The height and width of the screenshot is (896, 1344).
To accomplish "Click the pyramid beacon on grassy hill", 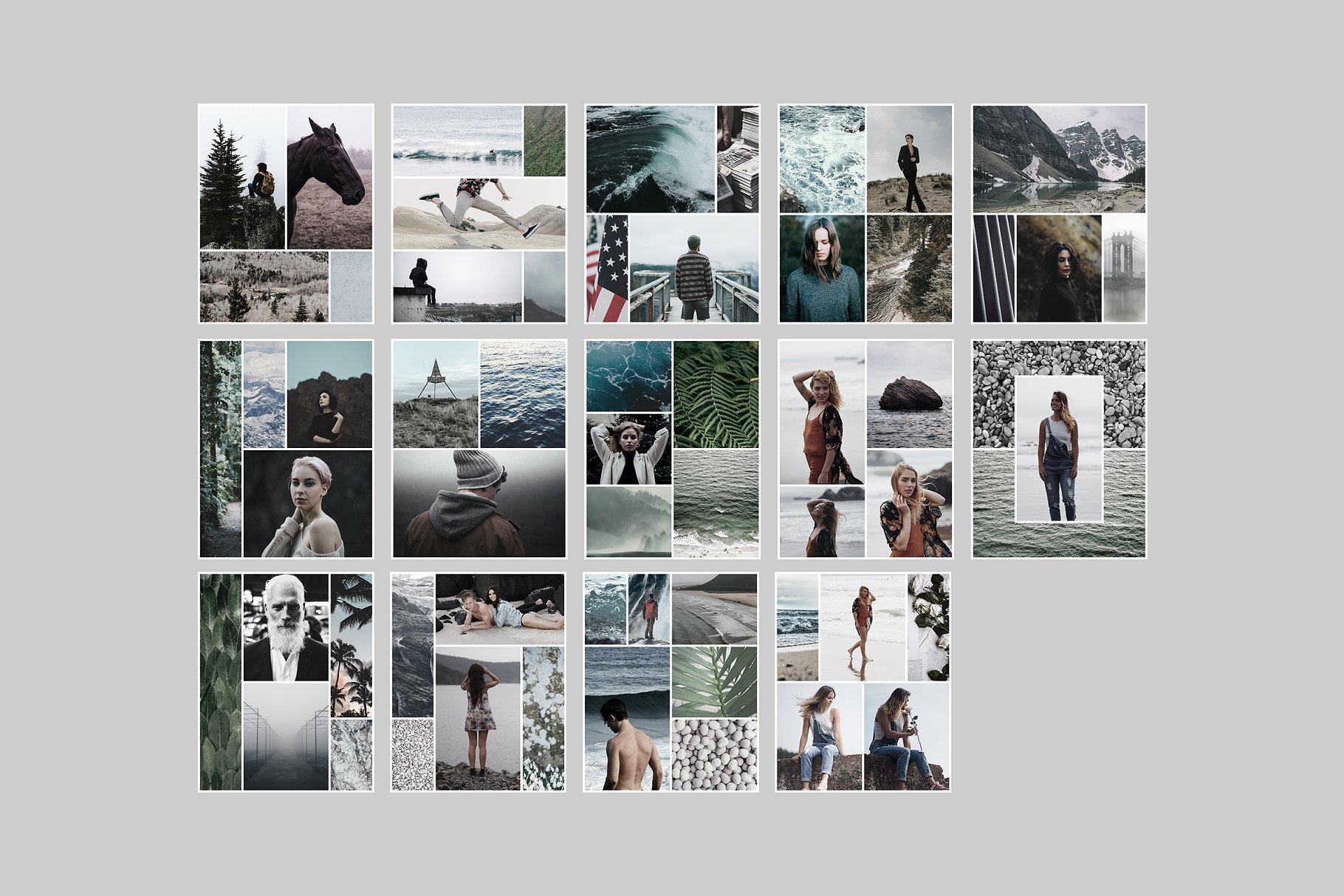I will pyautogui.click(x=436, y=394).
